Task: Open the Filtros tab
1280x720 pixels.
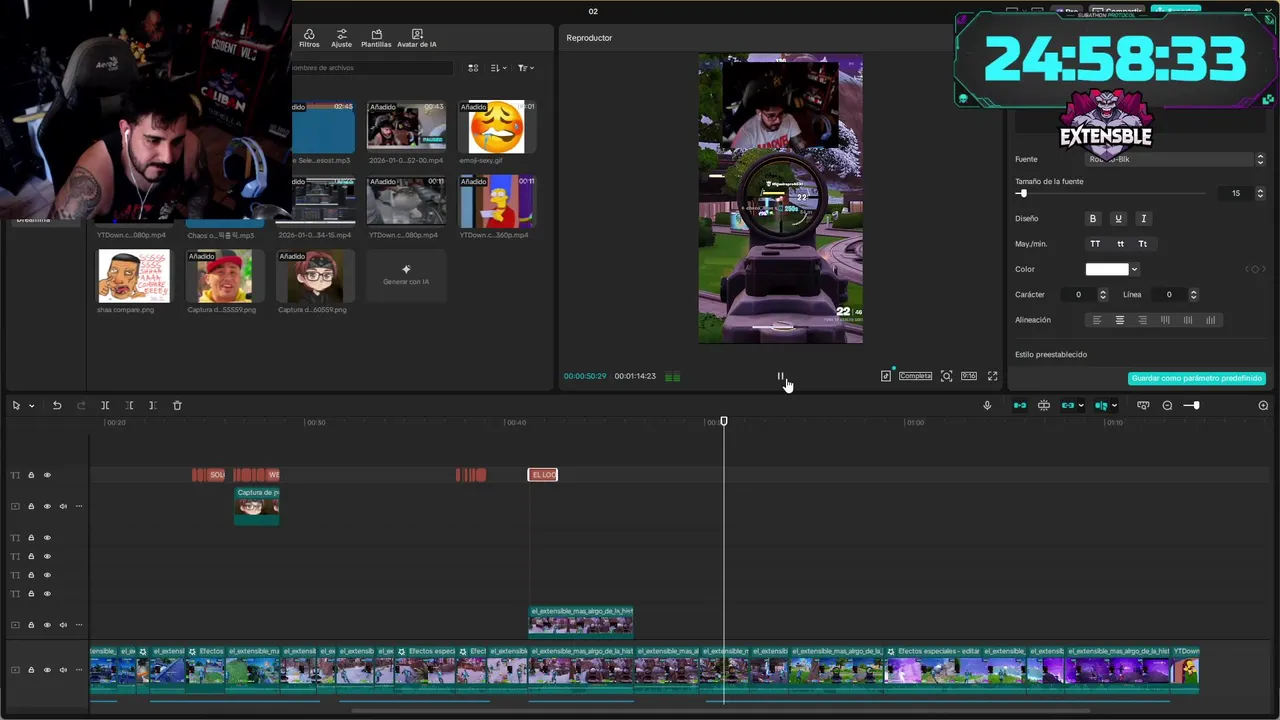Action: point(309,38)
